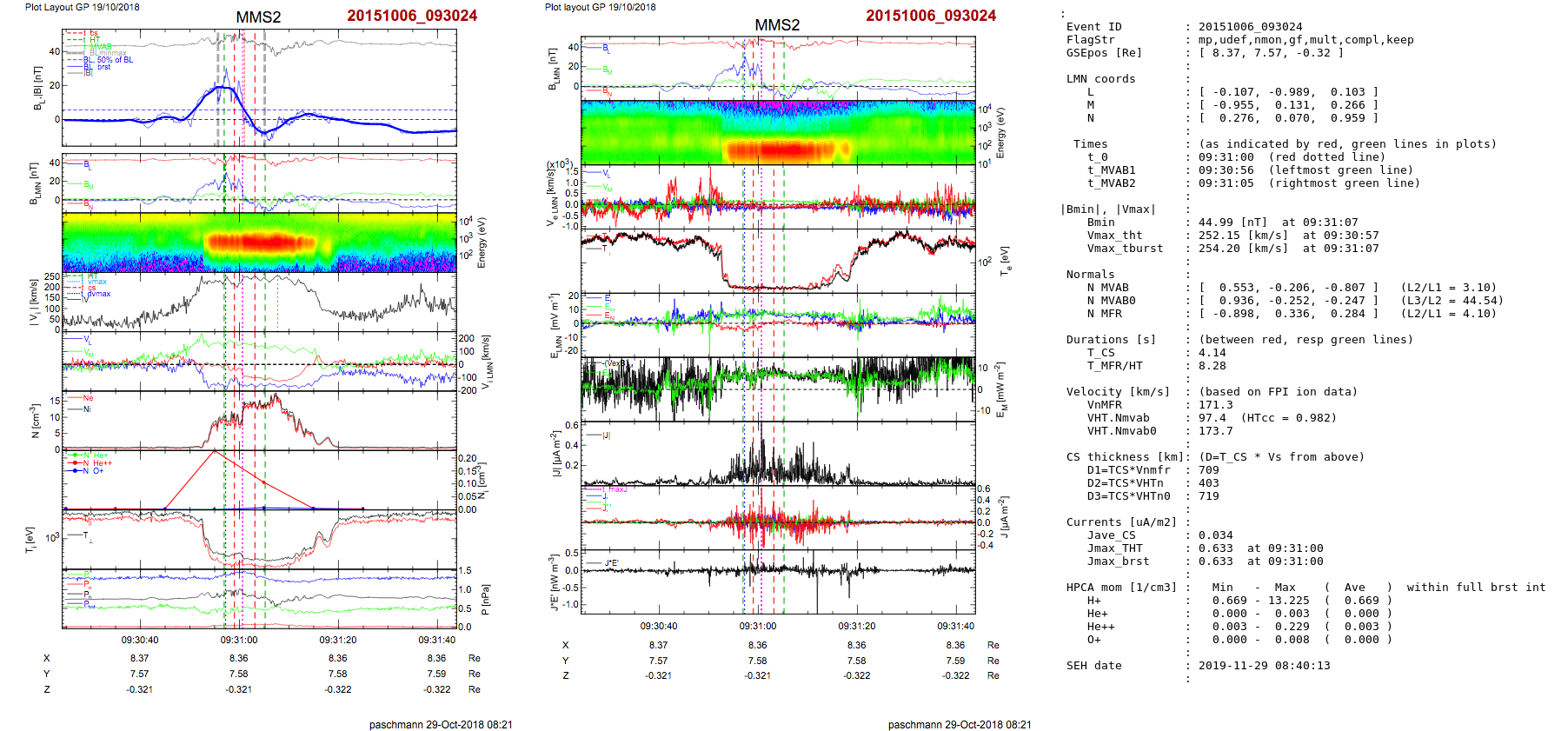Click the "MMS2" title above the right plot
Image resolution: width=1568 pixels, height=731 pixels.
(x=777, y=25)
